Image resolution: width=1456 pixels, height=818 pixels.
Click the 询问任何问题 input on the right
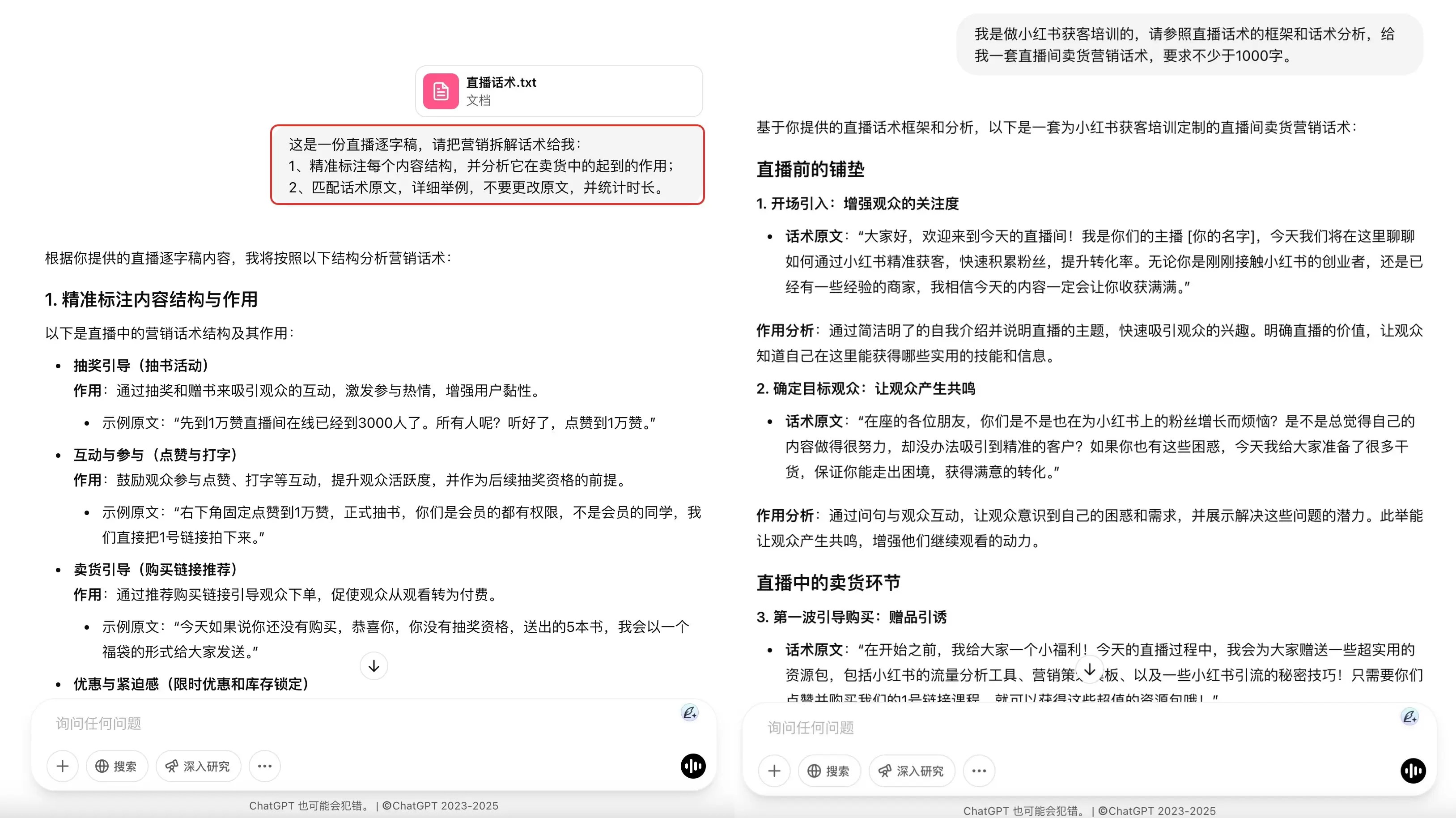pos(811,728)
